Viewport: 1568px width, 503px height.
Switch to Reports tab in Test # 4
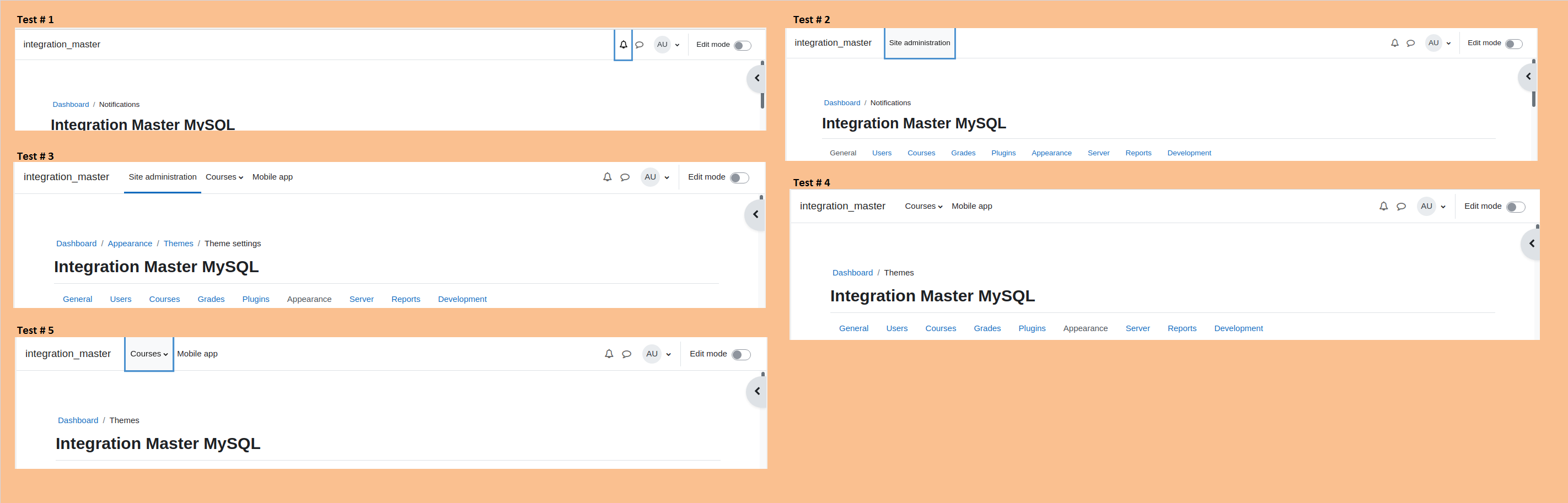point(1182,328)
